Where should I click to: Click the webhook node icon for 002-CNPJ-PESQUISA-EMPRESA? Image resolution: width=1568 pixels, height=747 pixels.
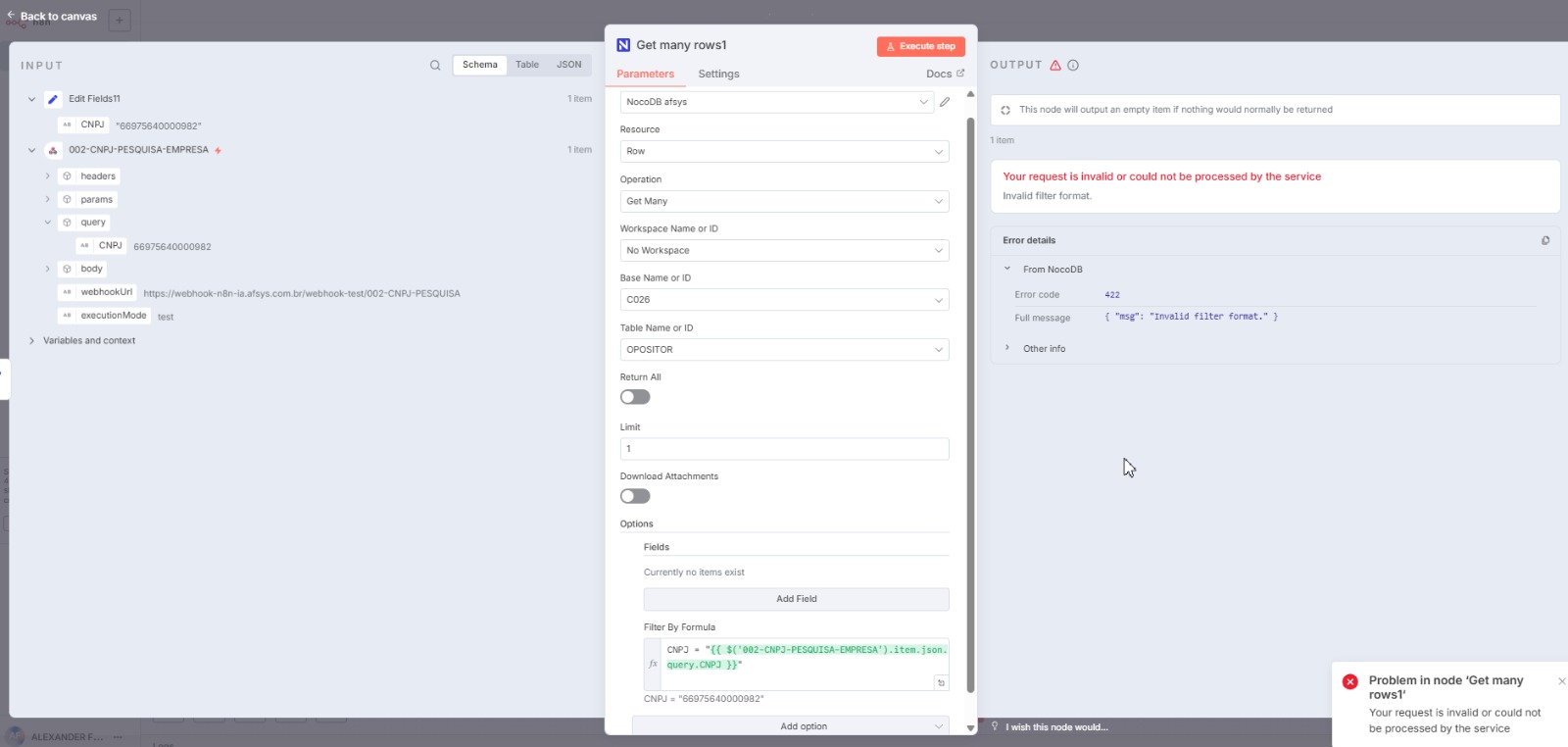53,151
